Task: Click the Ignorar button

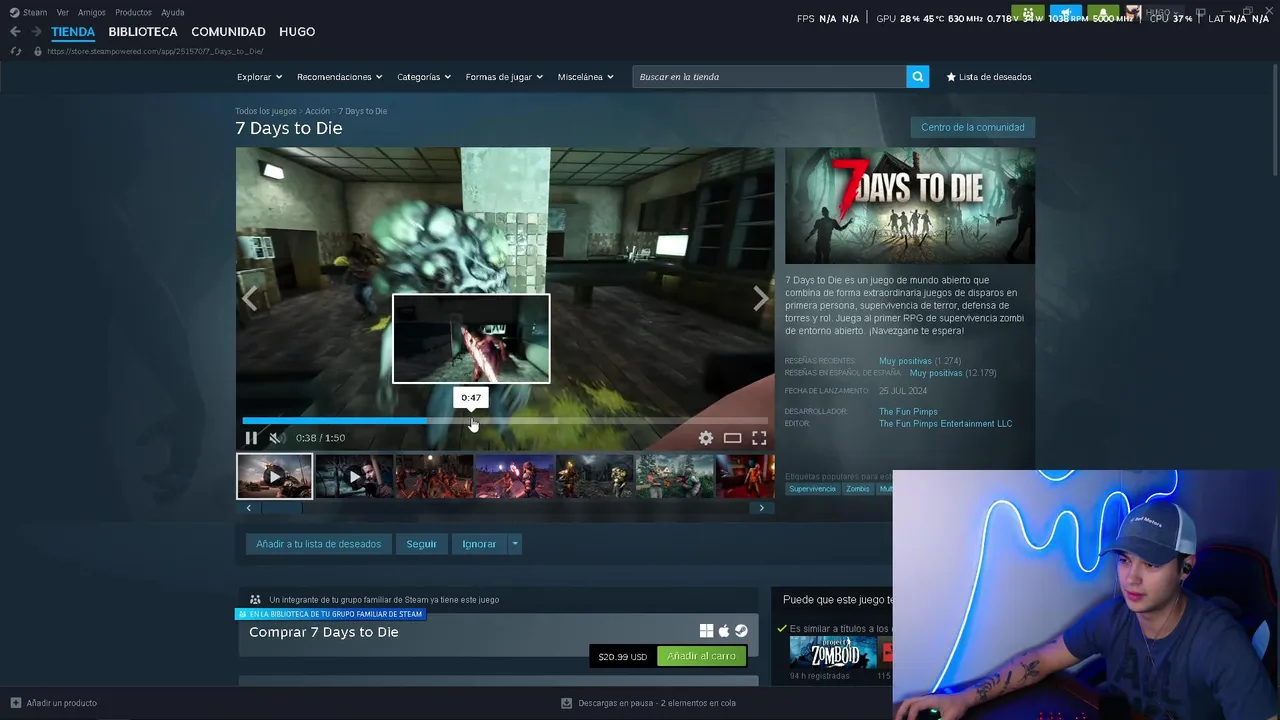Action: [479, 544]
